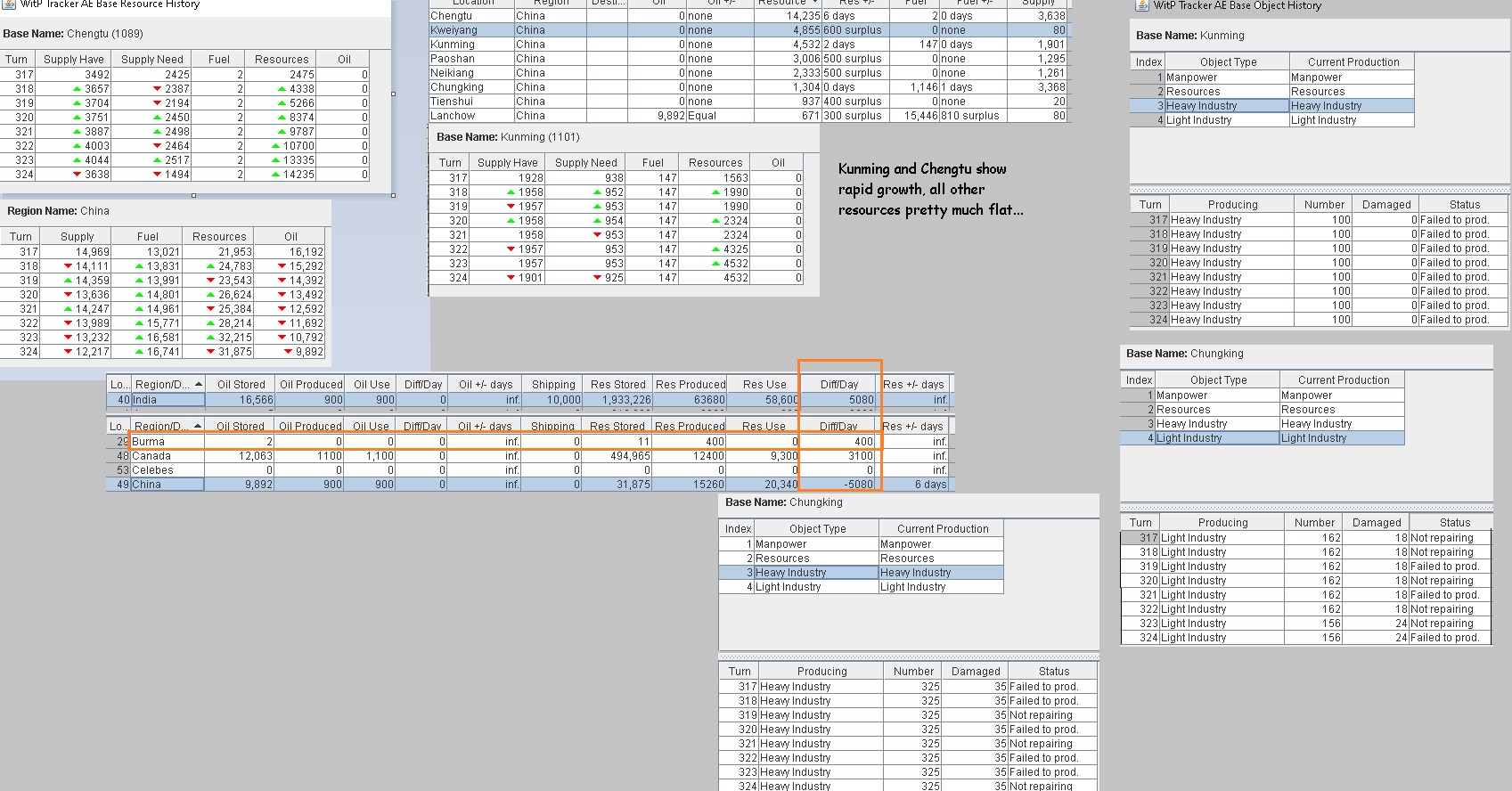The image size is (1512, 791).
Task: Select the Chengtu row in location table
Action: point(748,16)
